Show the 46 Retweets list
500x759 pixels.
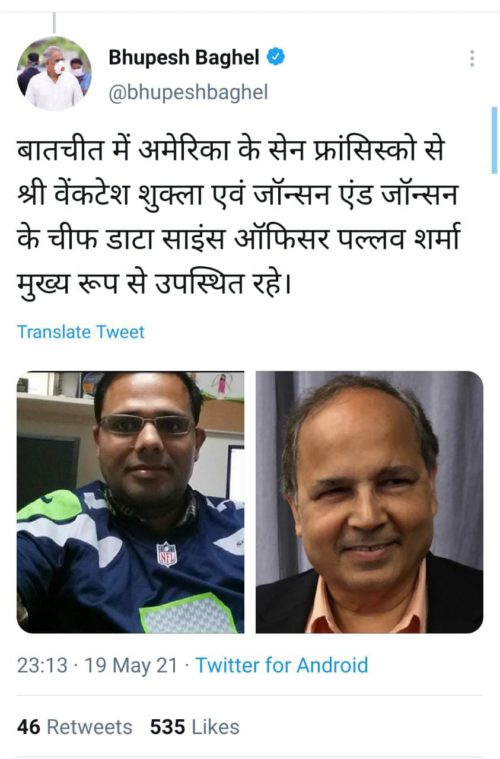[75, 727]
